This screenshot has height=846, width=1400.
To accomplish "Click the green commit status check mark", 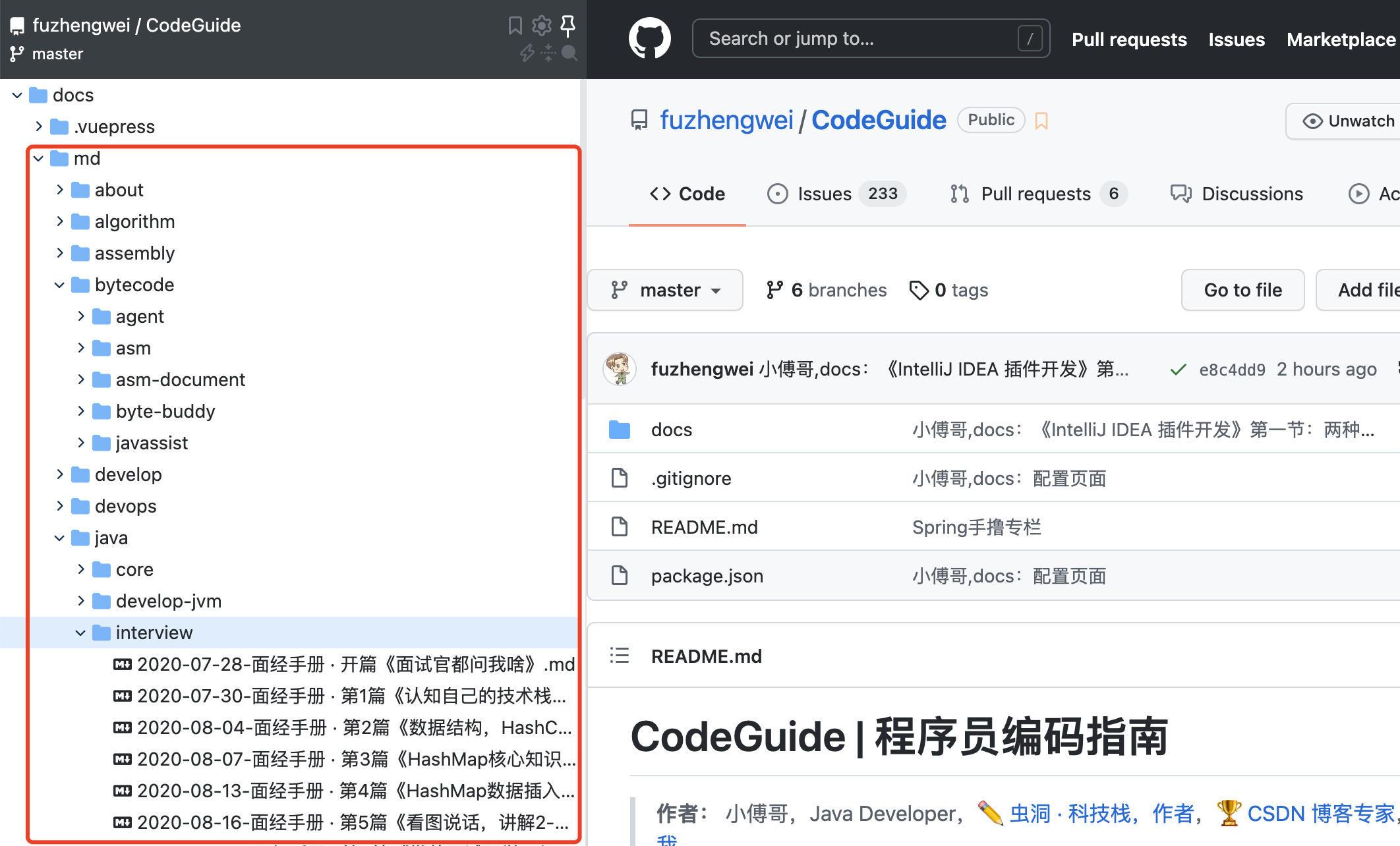I will [1178, 370].
